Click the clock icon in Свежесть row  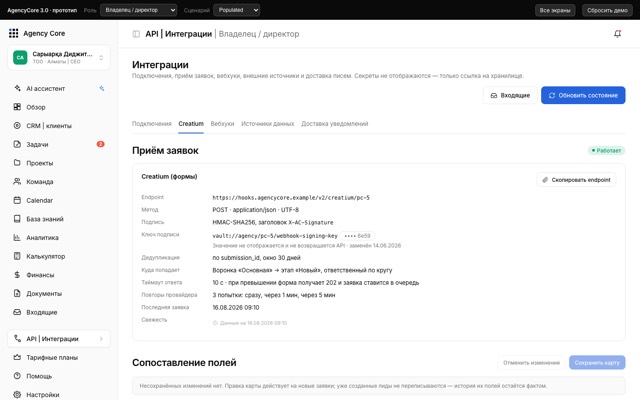coord(215,323)
